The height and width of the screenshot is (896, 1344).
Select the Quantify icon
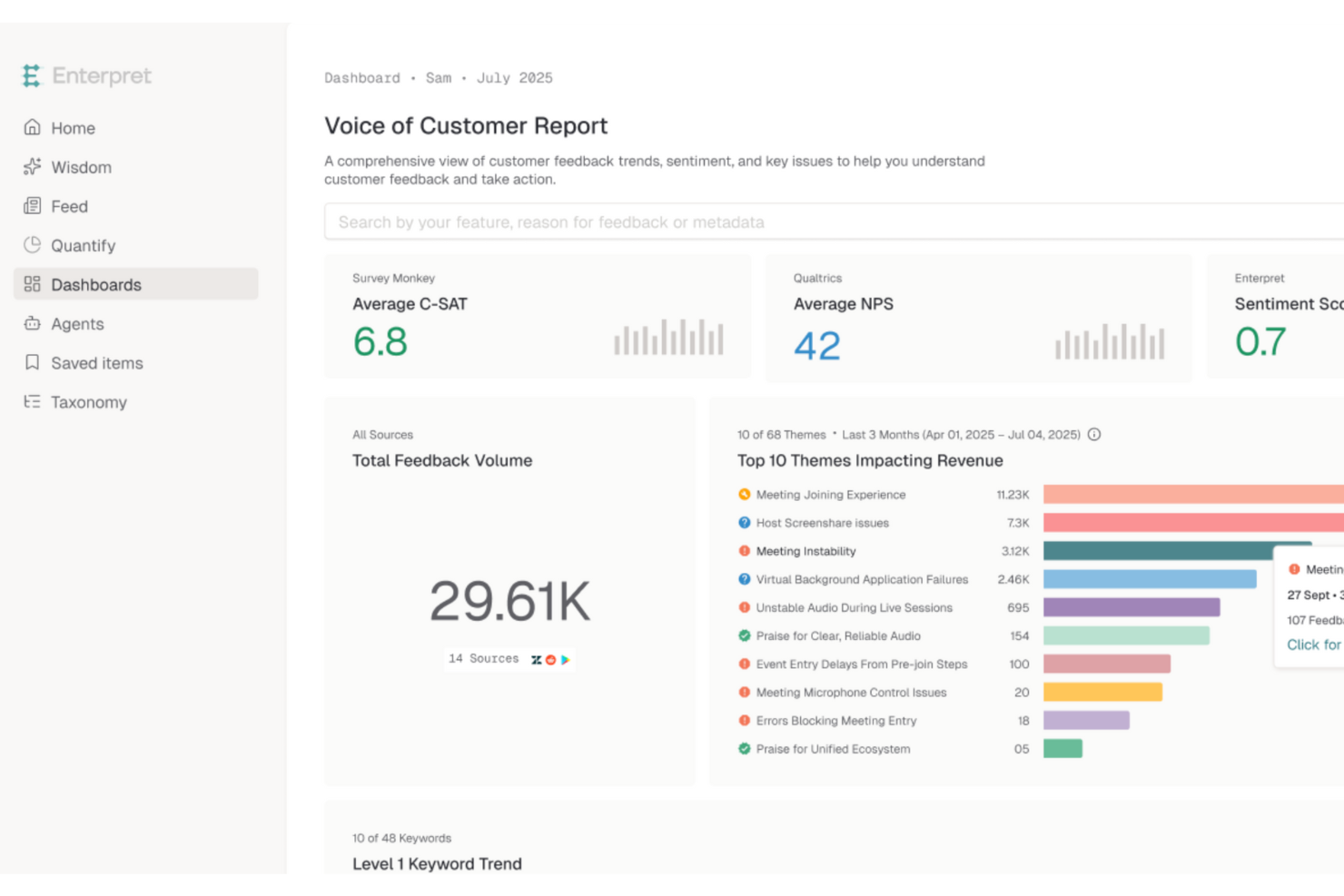point(33,245)
